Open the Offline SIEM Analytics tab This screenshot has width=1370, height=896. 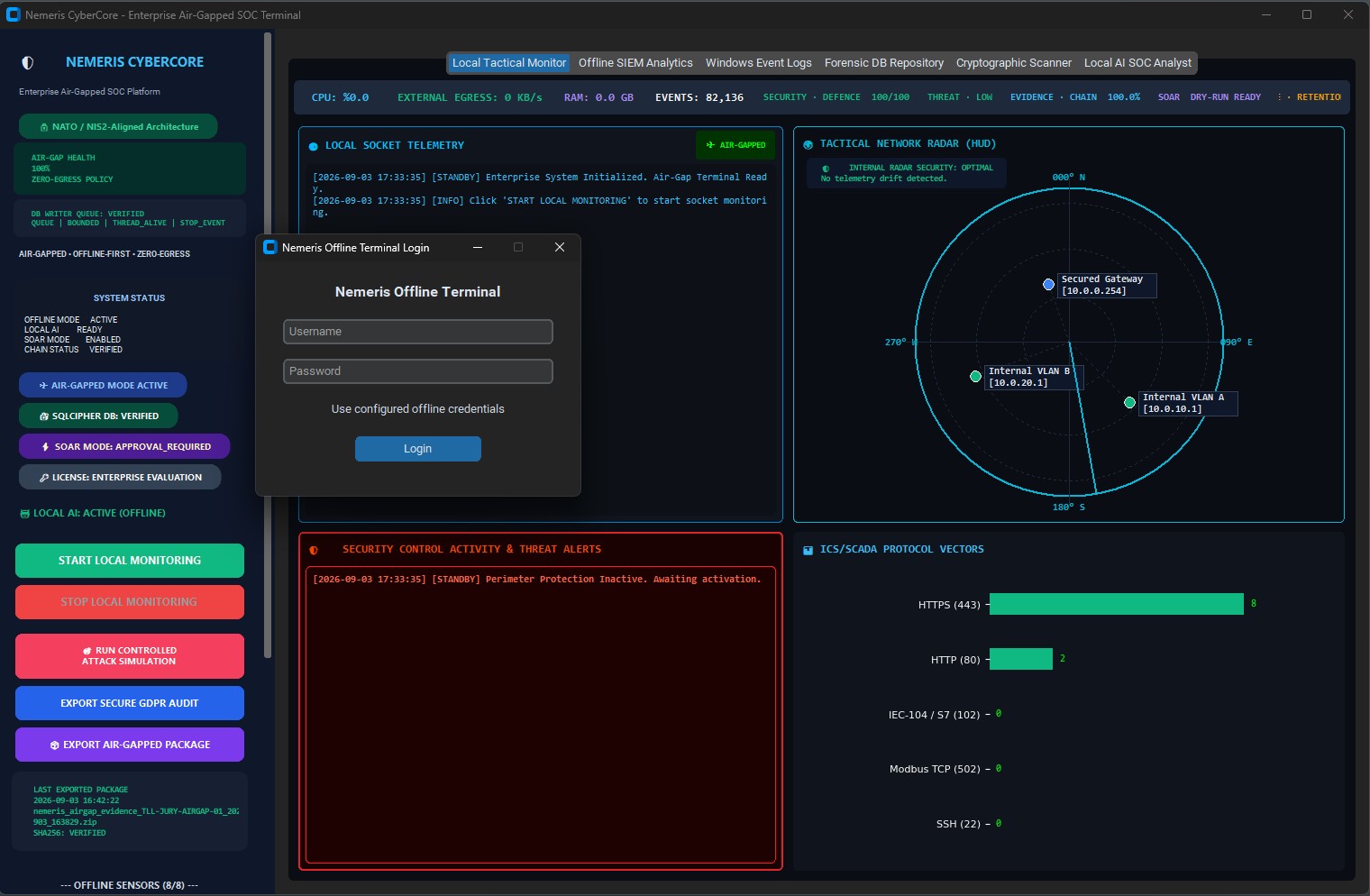tap(635, 63)
